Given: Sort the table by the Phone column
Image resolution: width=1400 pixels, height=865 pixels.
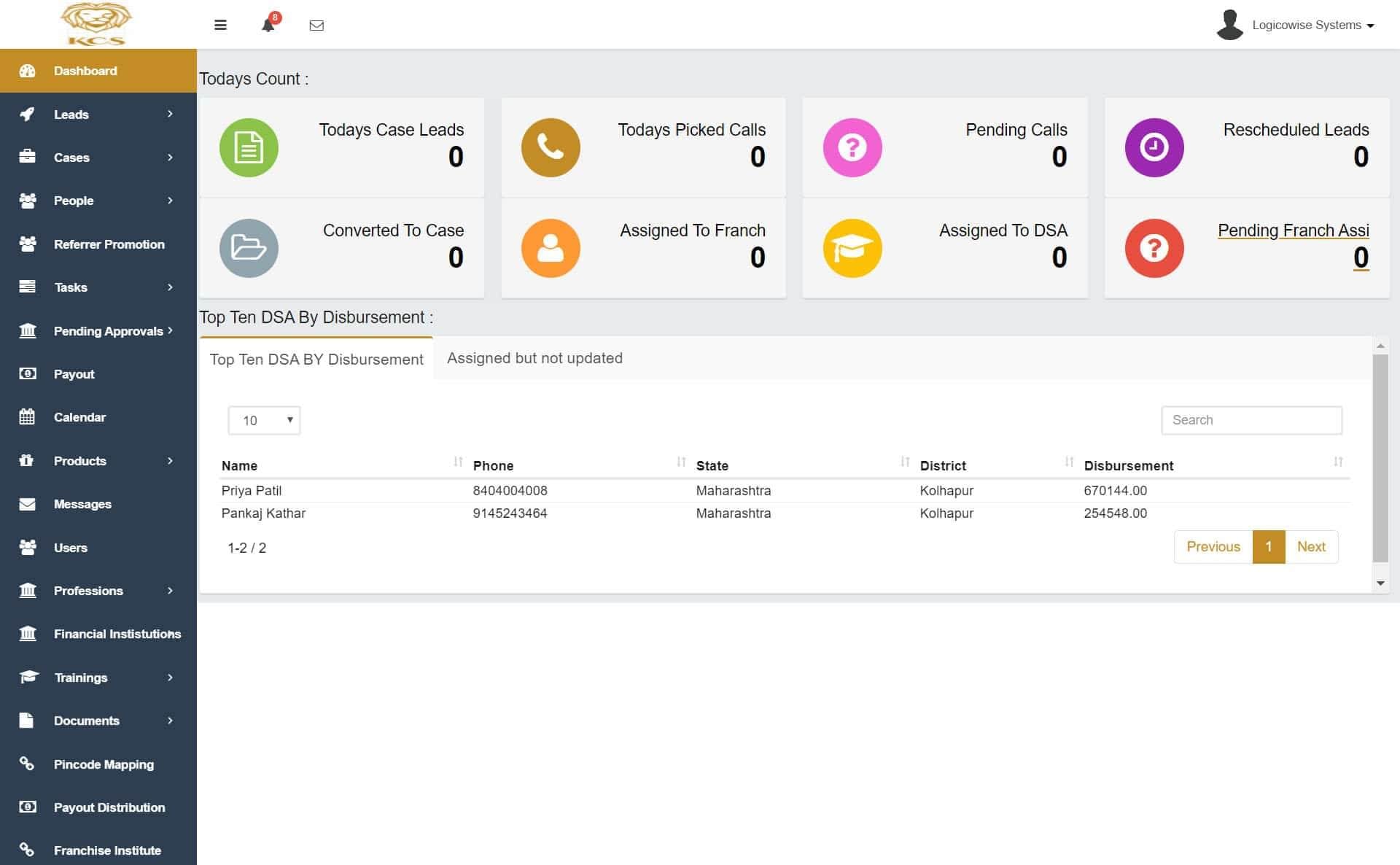Looking at the screenshot, I should coord(493,465).
